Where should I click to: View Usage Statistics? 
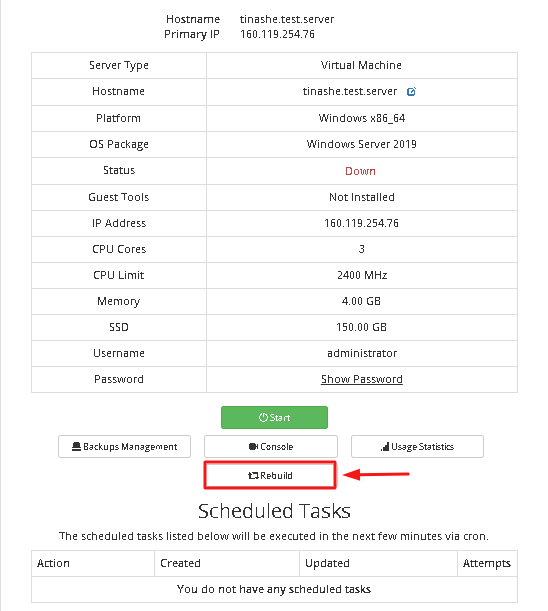[417, 447]
